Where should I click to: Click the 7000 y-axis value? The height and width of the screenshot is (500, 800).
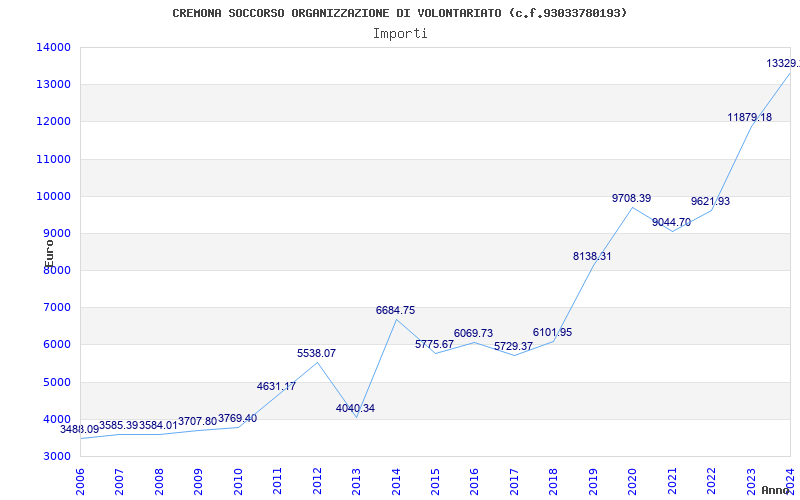[x=56, y=308]
